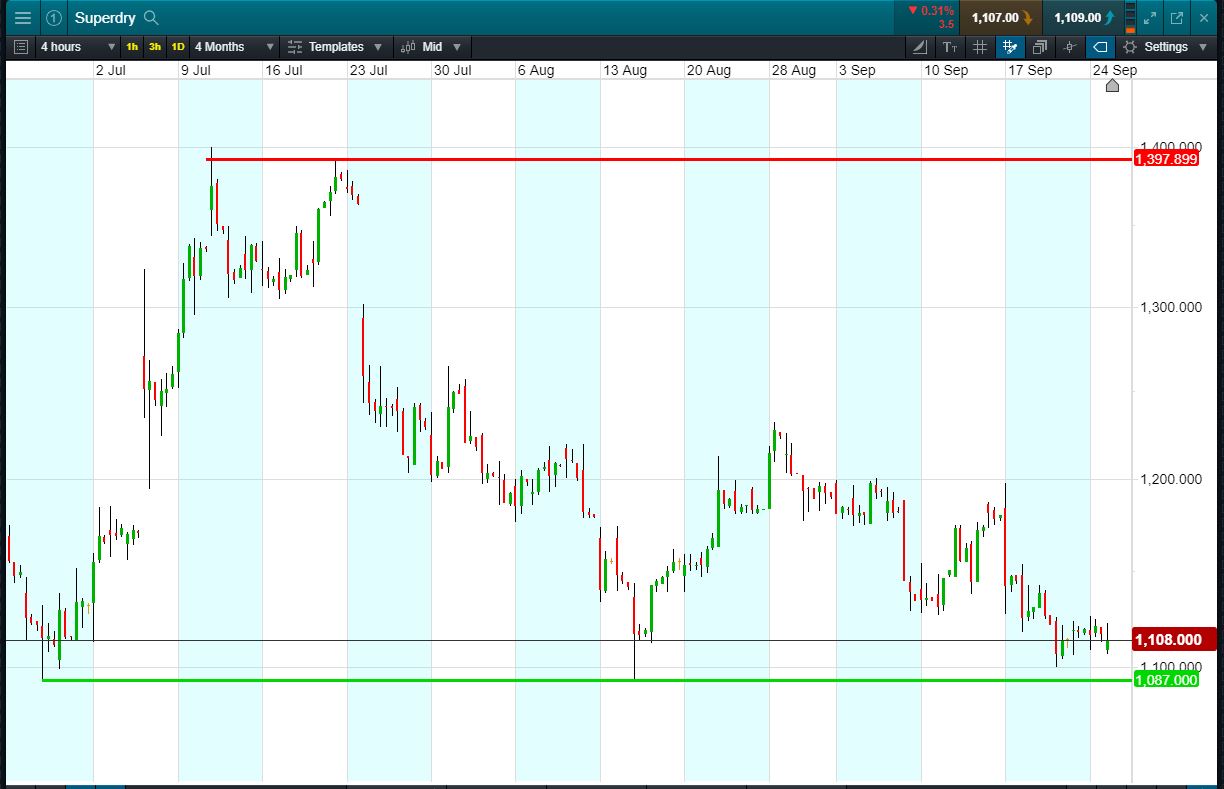Open the hamburger main menu
Image resolution: width=1224 pixels, height=789 pixels.
pos(22,17)
